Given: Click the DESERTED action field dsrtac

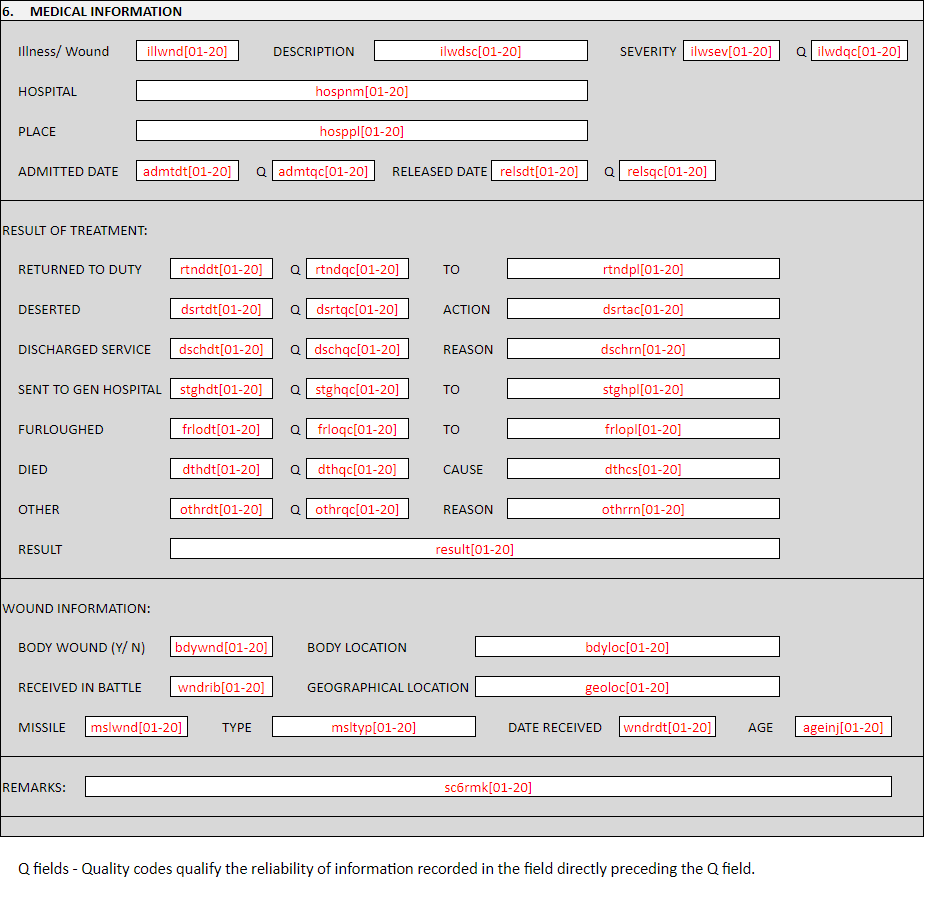Looking at the screenshot, I should (643, 309).
